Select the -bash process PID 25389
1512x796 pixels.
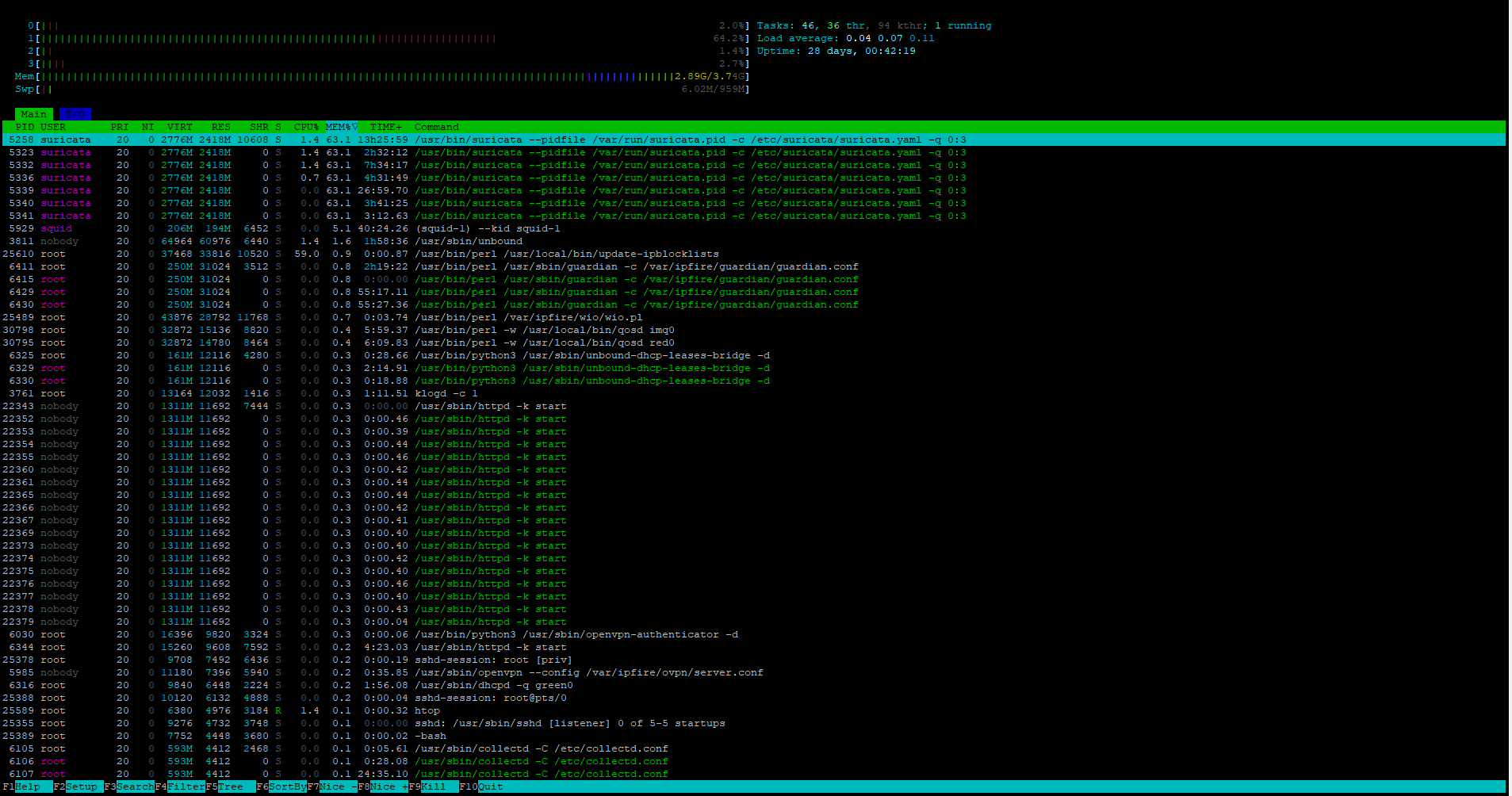[754, 736]
